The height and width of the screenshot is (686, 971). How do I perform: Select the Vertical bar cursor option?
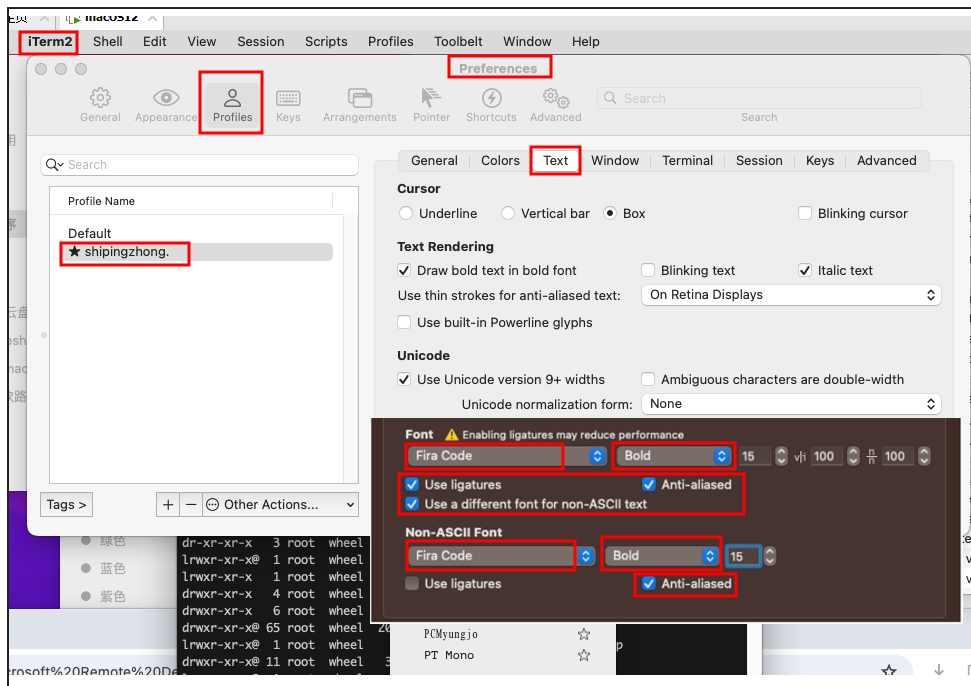(x=508, y=214)
